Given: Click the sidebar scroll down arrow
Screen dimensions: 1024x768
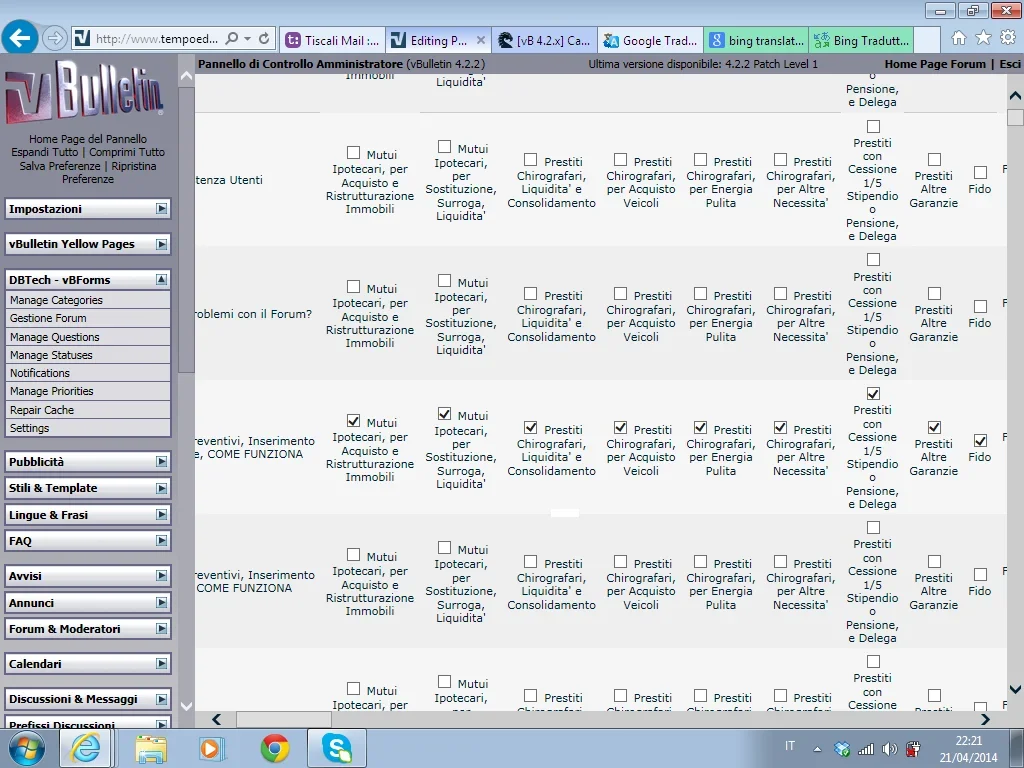Looking at the screenshot, I should pyautogui.click(x=186, y=706).
